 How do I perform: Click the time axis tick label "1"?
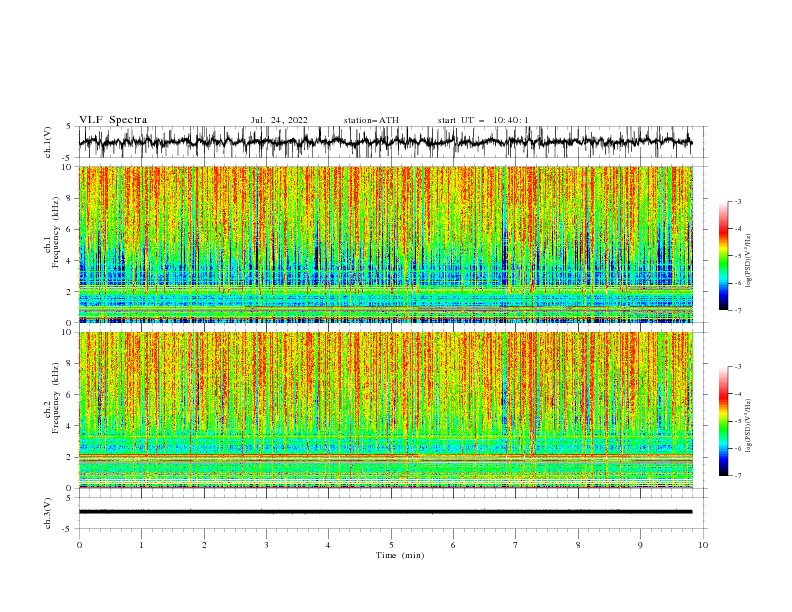[x=141, y=545]
